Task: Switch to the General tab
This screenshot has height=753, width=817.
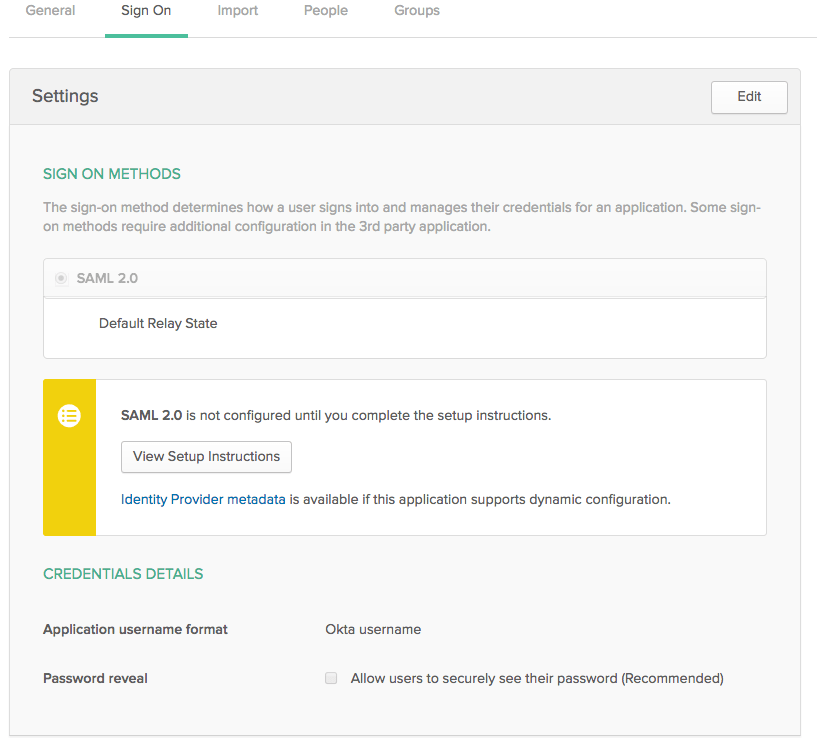Action: tap(51, 11)
